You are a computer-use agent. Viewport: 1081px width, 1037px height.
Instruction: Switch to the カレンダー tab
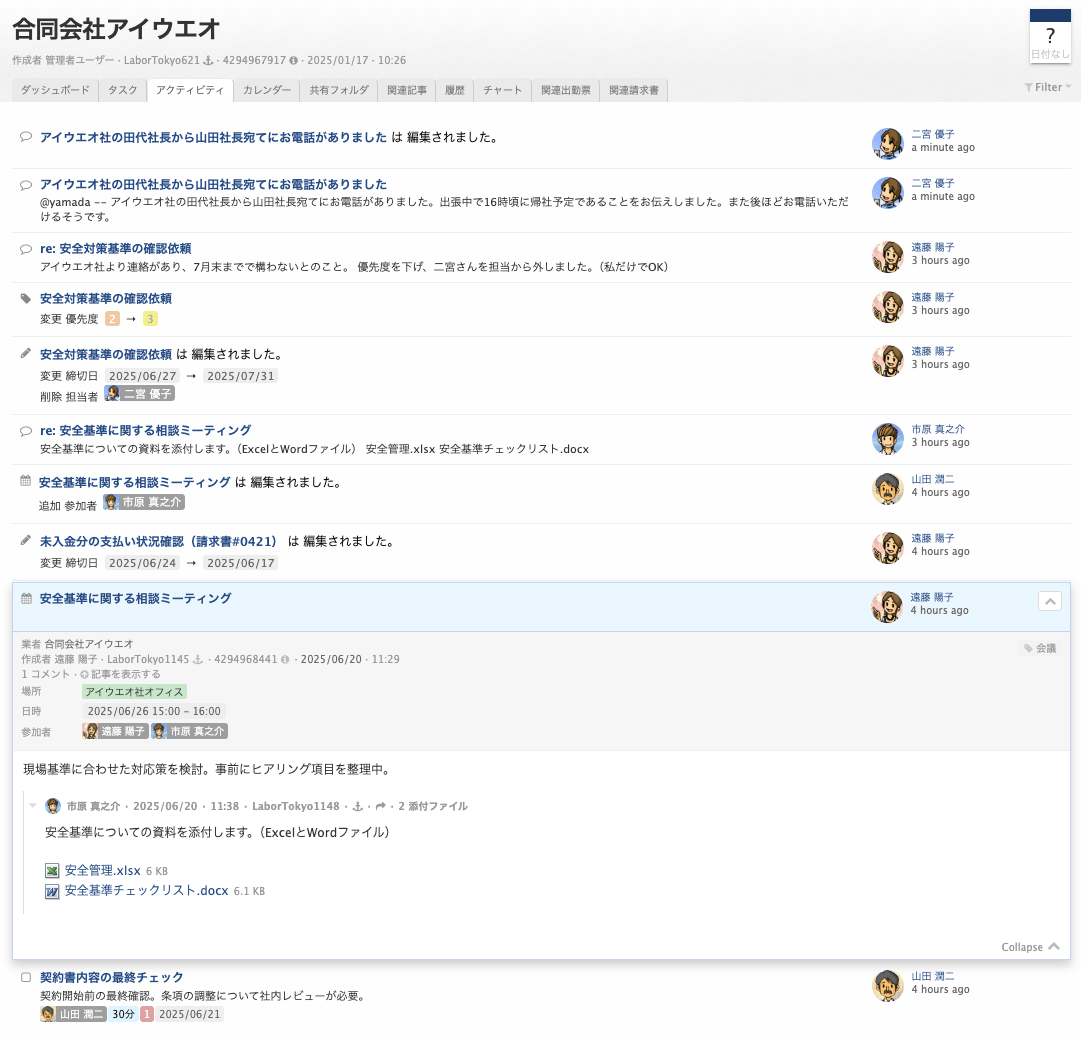tap(267, 90)
